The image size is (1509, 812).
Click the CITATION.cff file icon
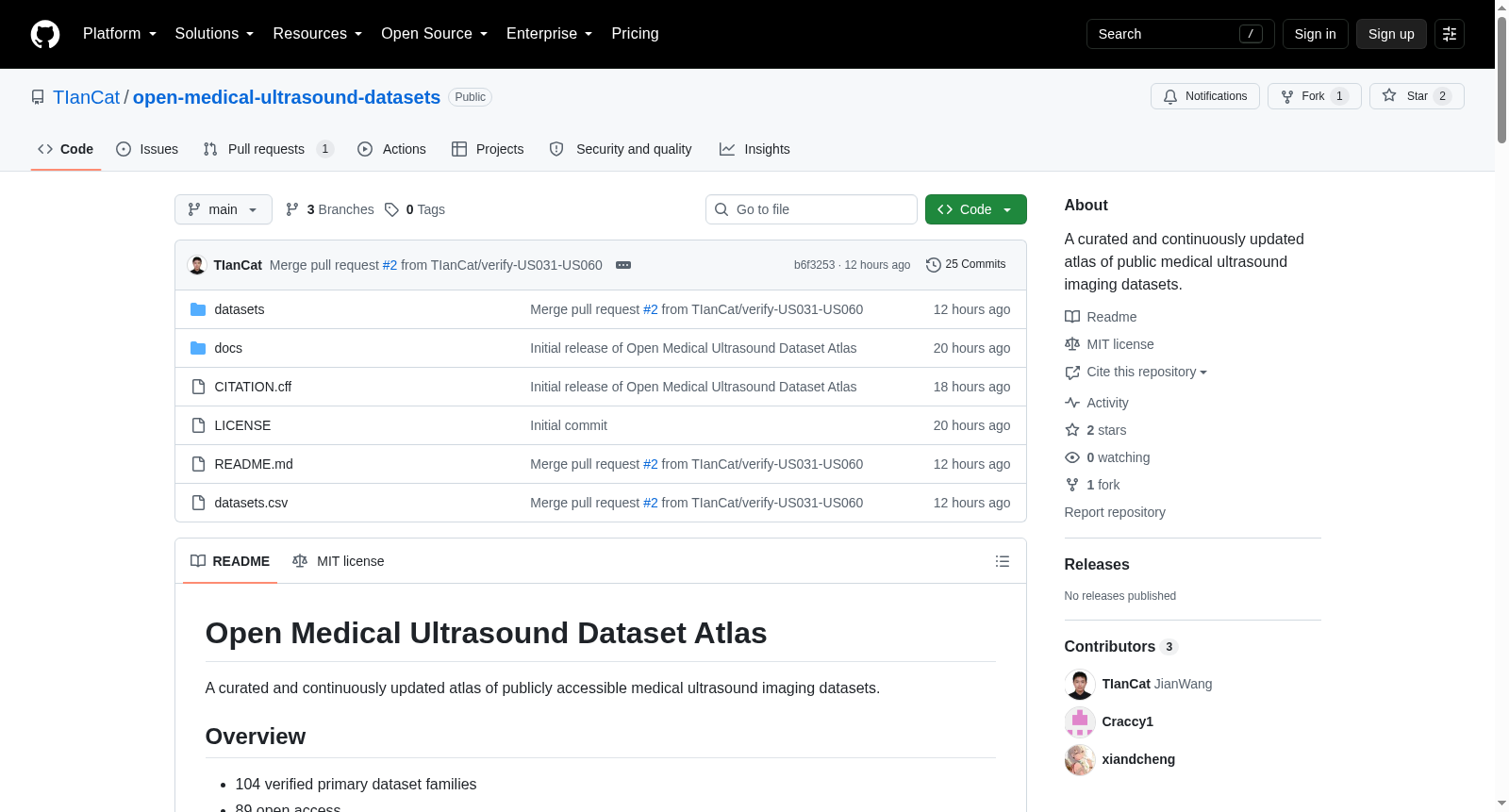click(198, 387)
